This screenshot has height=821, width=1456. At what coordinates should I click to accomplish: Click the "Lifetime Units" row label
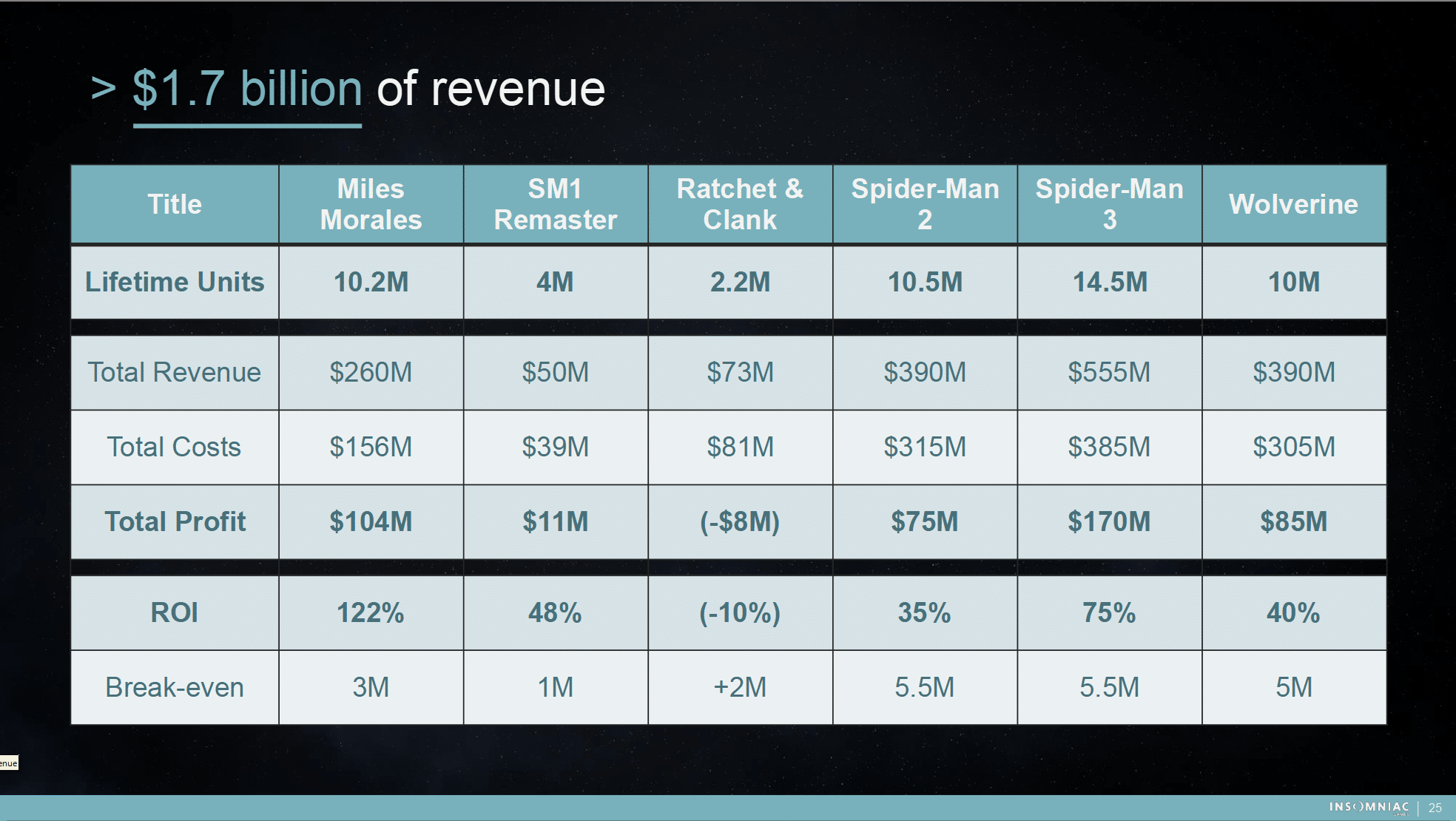(175, 282)
